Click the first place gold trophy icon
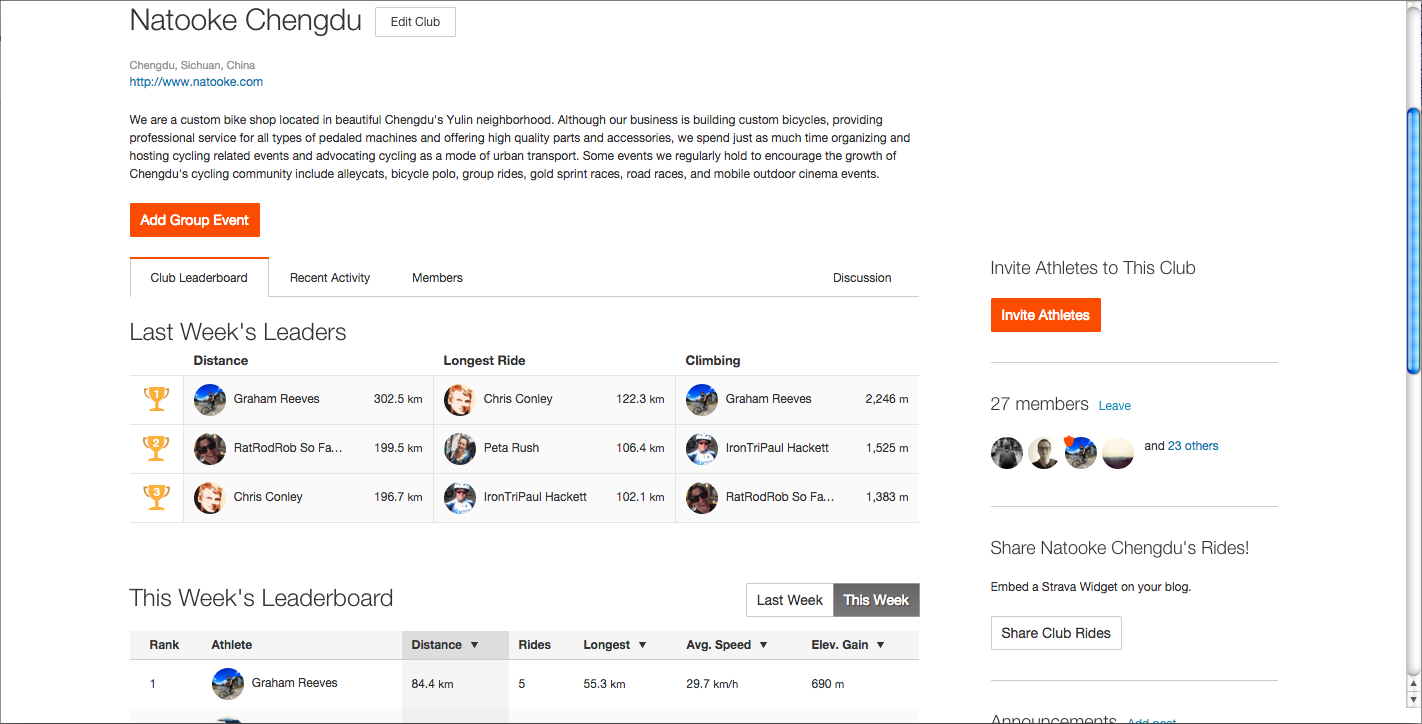Screen dimensions: 1422x724 click(157, 399)
